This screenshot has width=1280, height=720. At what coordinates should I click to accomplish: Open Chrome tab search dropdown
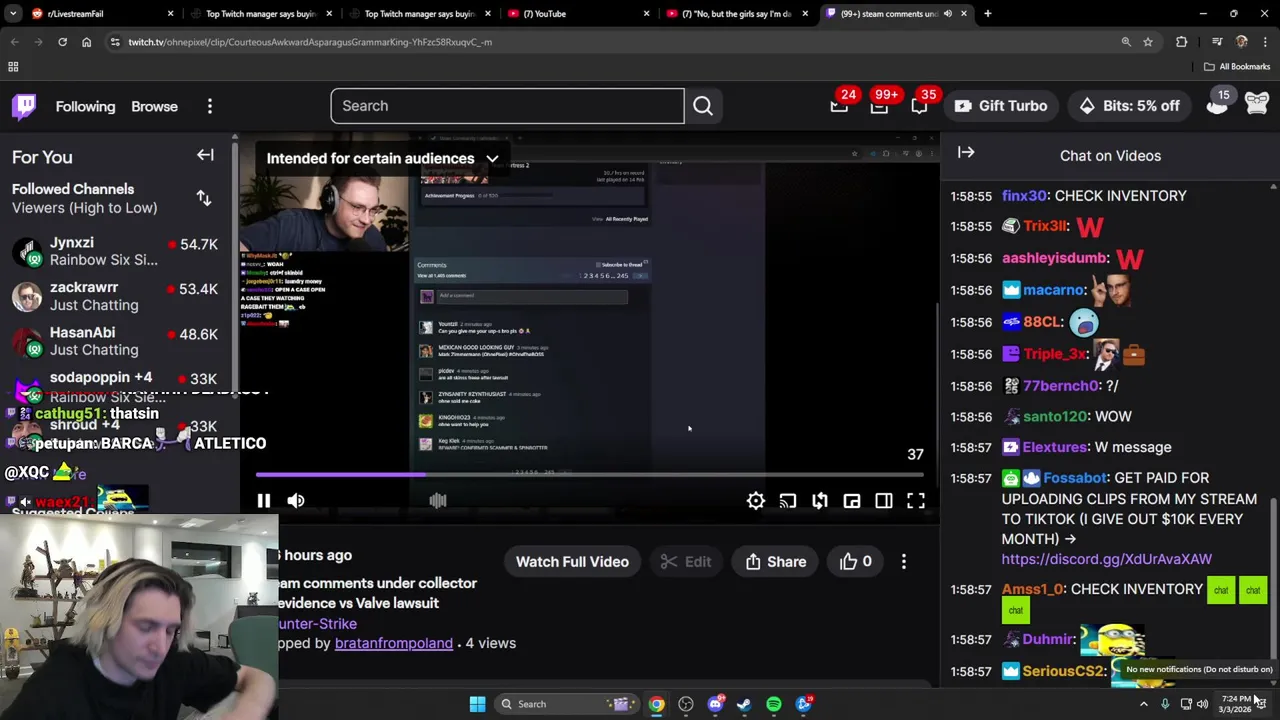(x=14, y=14)
